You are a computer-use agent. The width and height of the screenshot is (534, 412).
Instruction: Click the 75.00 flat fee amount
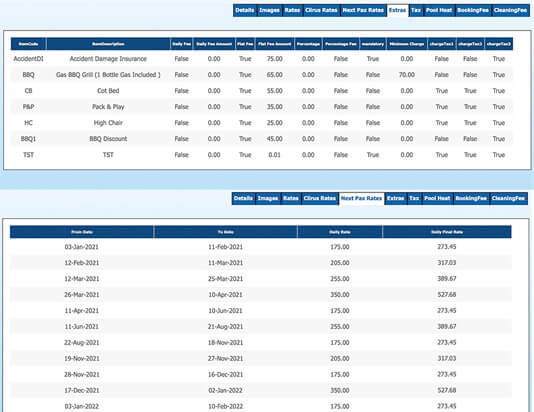tap(274, 59)
